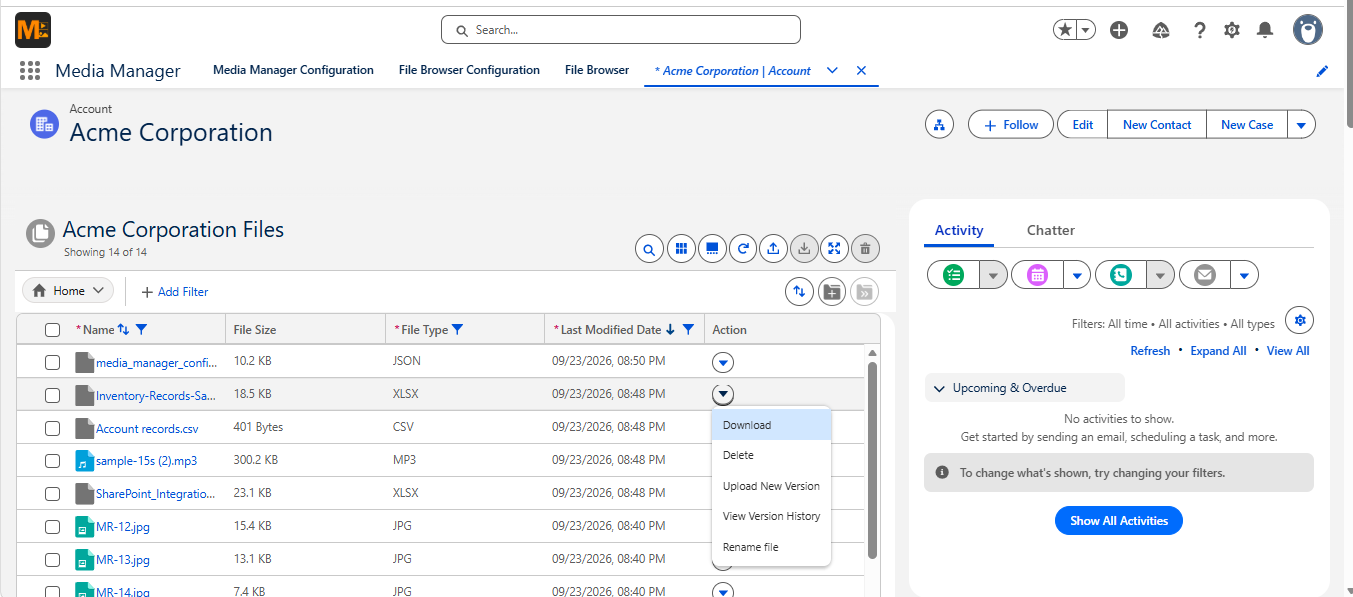Choose Rename file from the menu

[x=751, y=547]
